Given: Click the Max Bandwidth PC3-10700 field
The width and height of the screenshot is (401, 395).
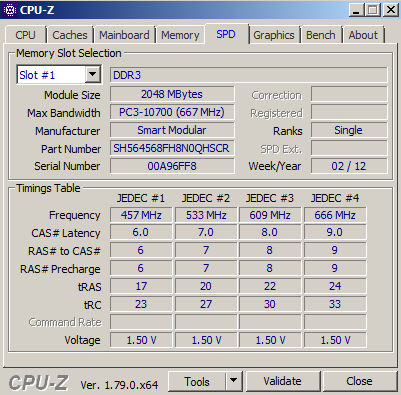Looking at the screenshot, I should click(x=172, y=112).
